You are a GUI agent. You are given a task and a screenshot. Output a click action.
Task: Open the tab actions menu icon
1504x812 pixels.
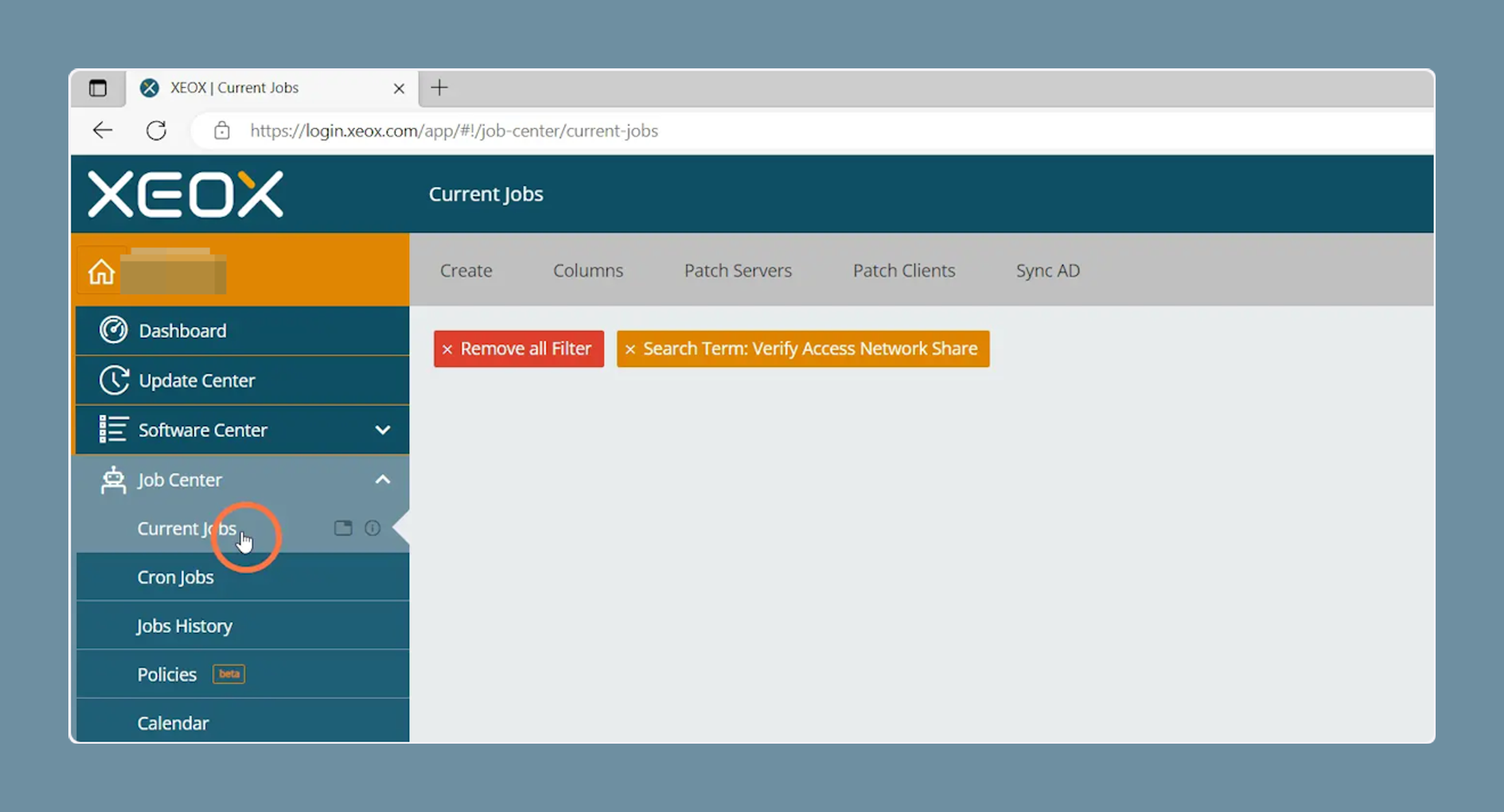click(x=98, y=87)
